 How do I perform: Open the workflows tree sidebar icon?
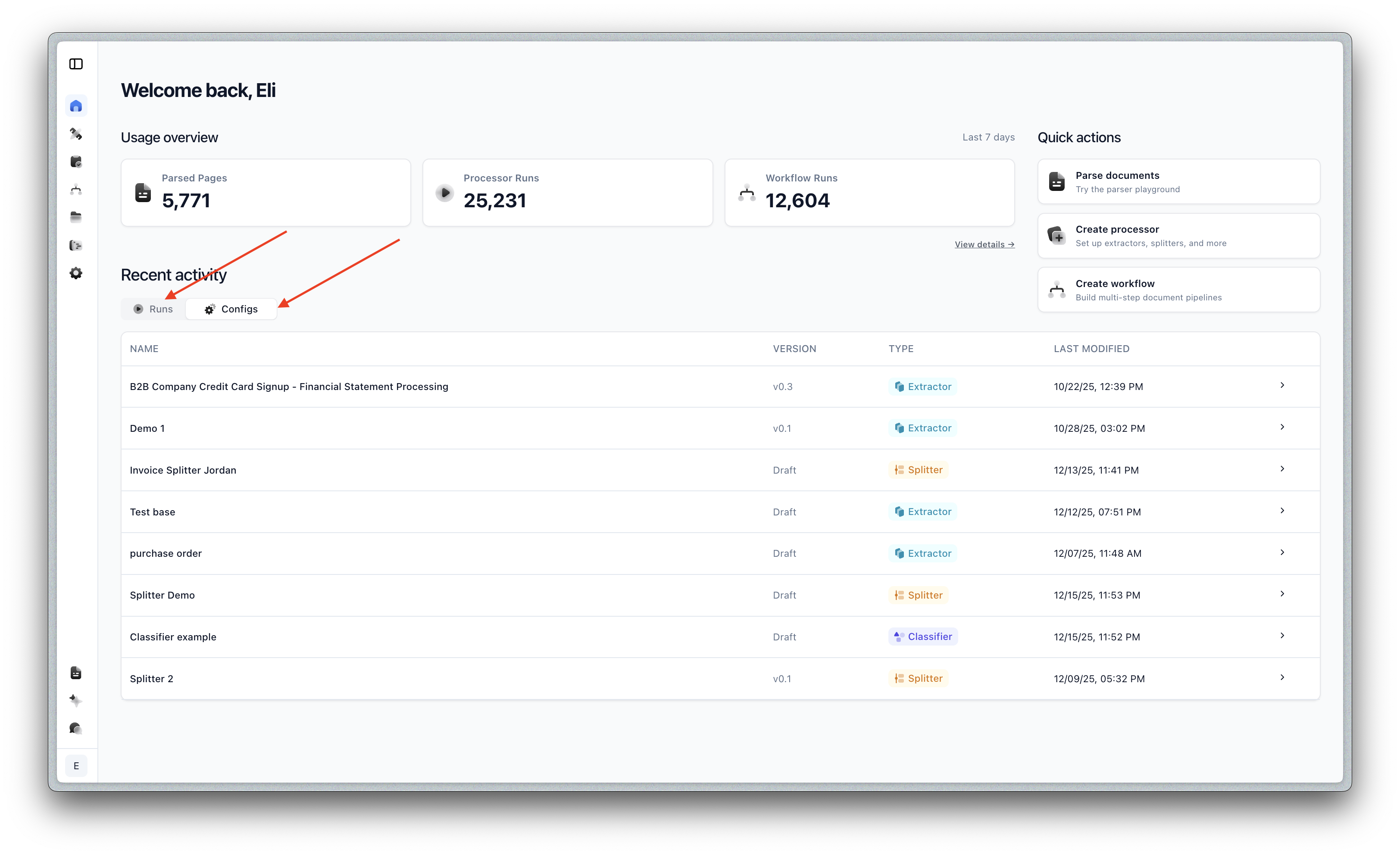click(76, 190)
